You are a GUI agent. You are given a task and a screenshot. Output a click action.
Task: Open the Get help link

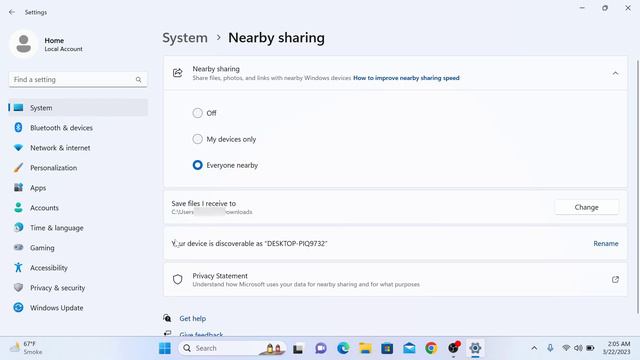coord(193,318)
